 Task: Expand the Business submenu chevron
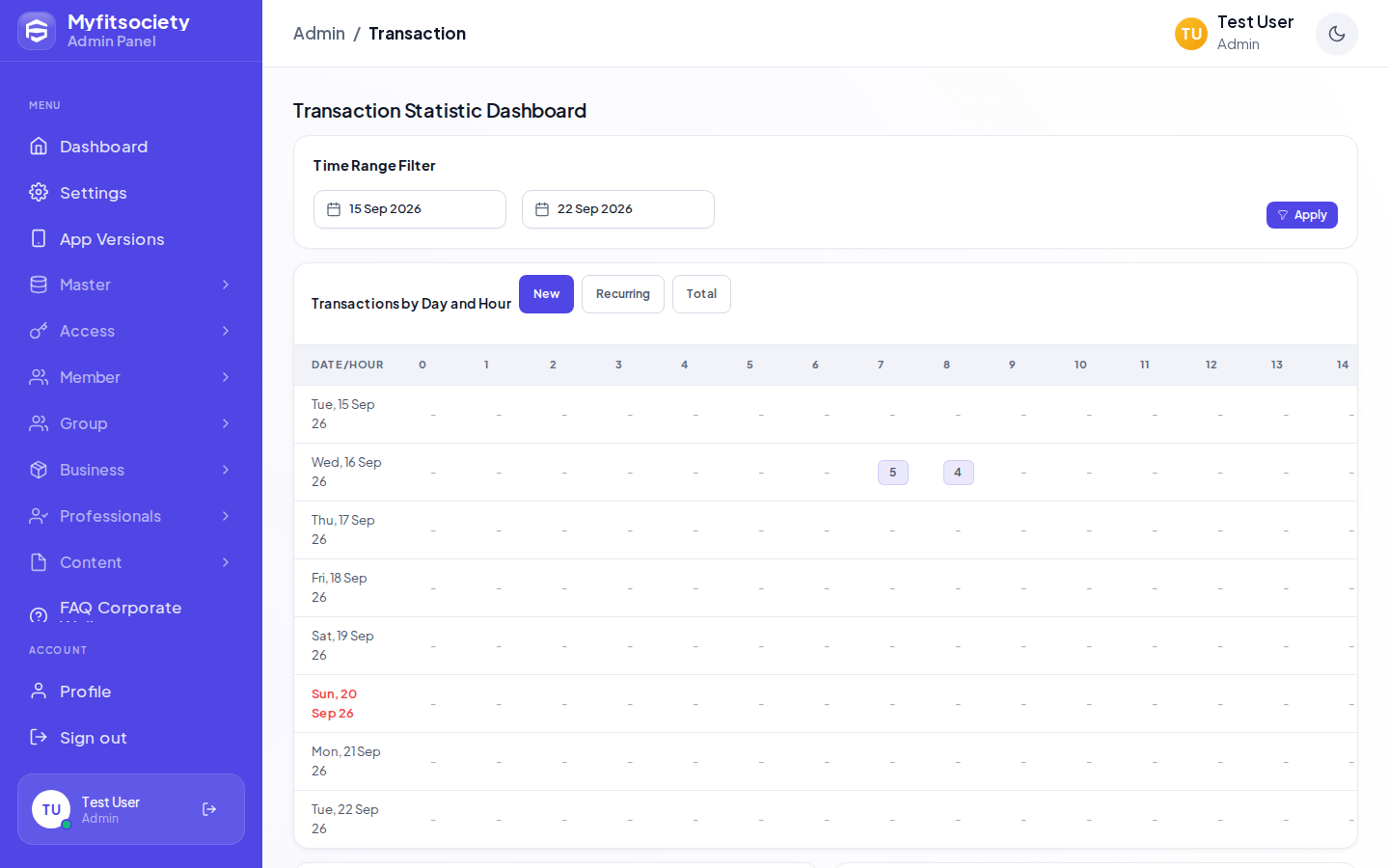(x=226, y=470)
